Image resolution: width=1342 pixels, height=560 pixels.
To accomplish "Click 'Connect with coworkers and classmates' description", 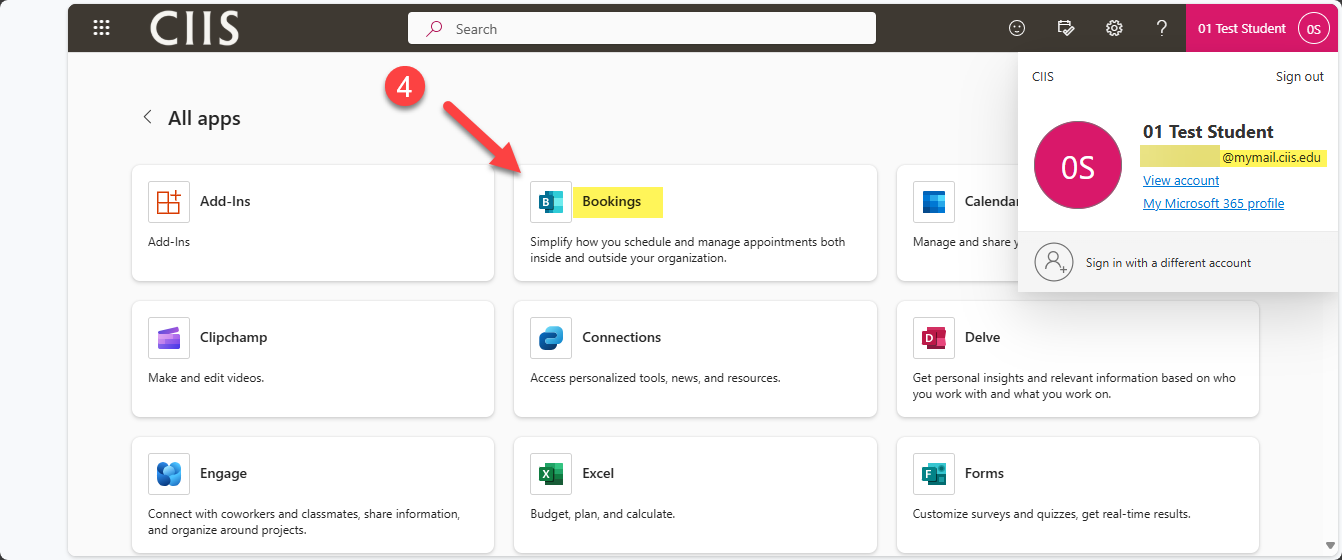I will [x=304, y=522].
